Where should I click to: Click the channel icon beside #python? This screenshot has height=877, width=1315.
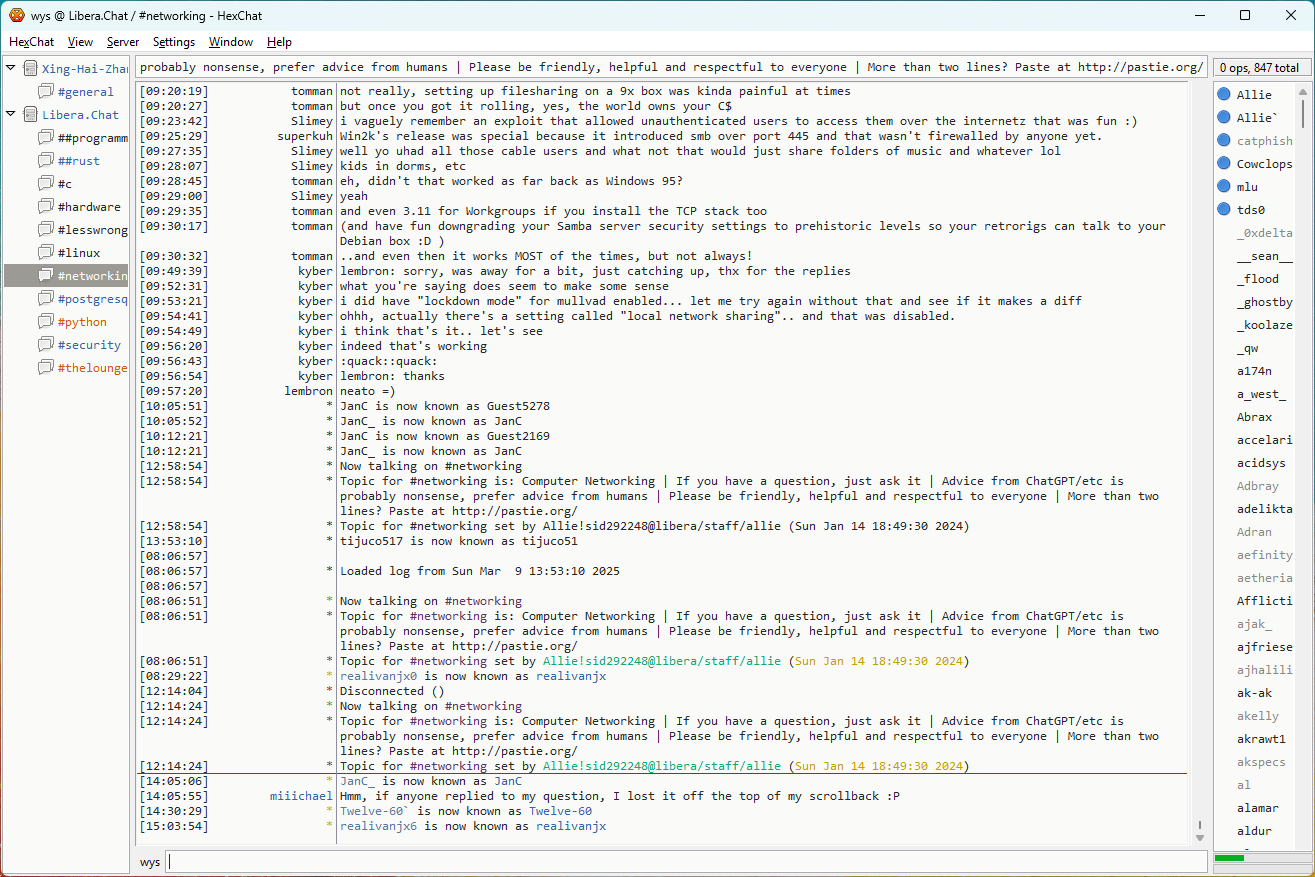click(46, 322)
